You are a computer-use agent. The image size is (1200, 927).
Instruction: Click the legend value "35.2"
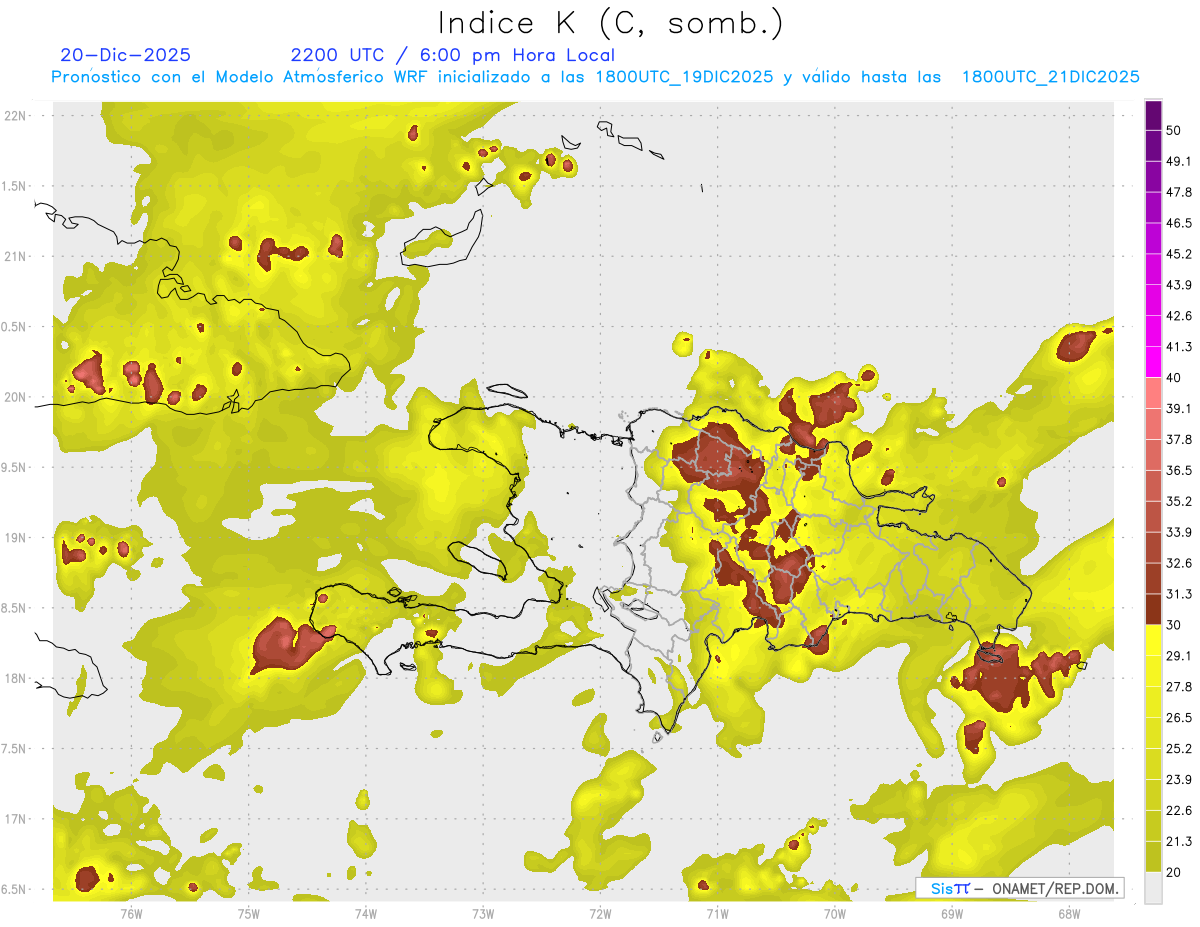1179,501
